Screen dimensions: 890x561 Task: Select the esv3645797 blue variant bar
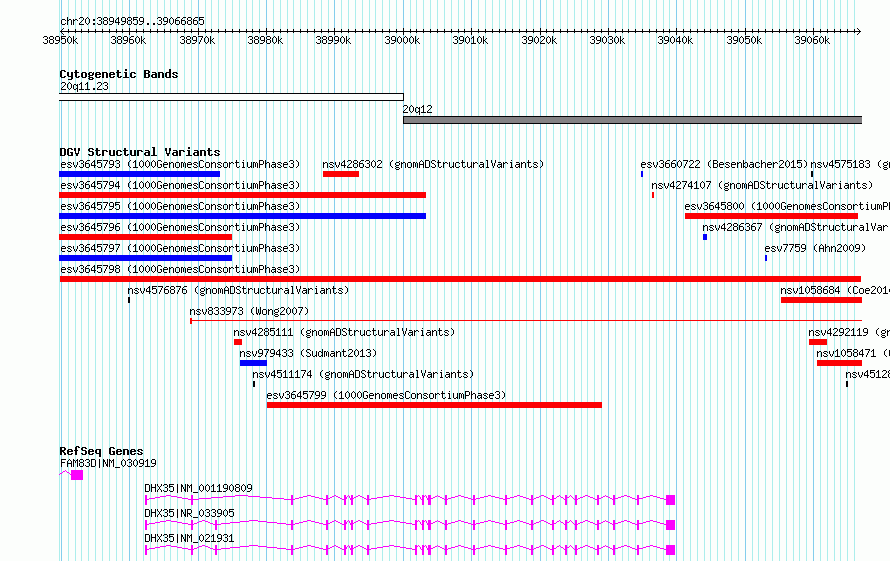pos(146,258)
